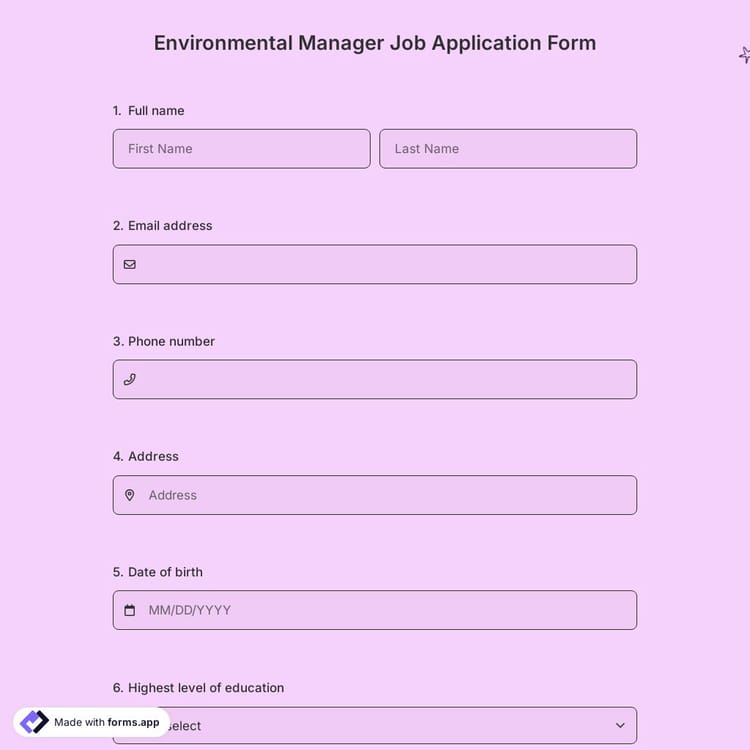Click the calendar icon for date of birth
This screenshot has width=750, height=750.
[x=129, y=610]
